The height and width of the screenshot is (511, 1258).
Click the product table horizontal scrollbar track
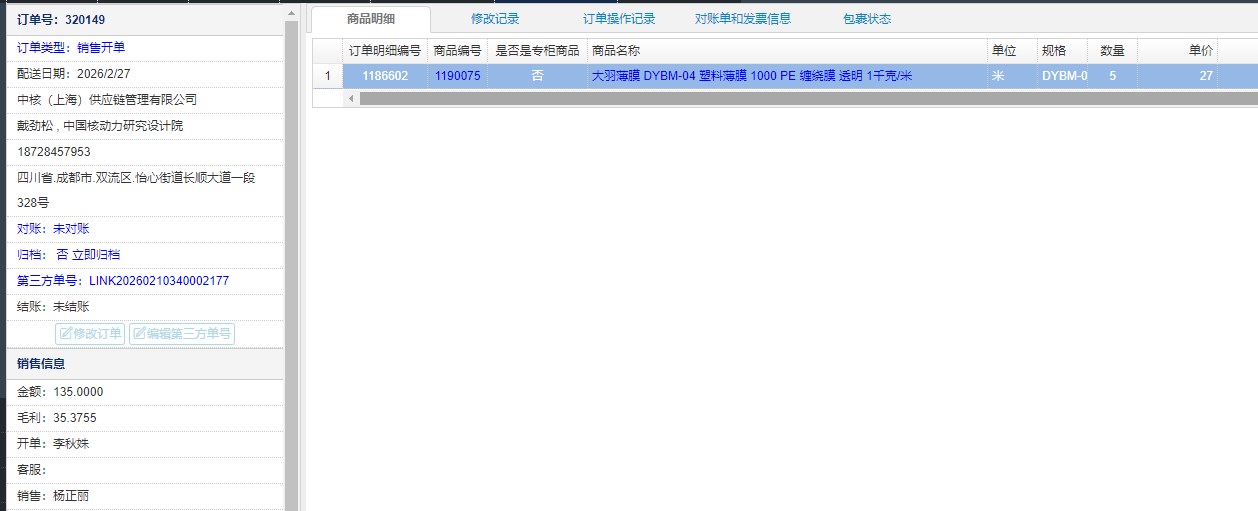coord(800,98)
